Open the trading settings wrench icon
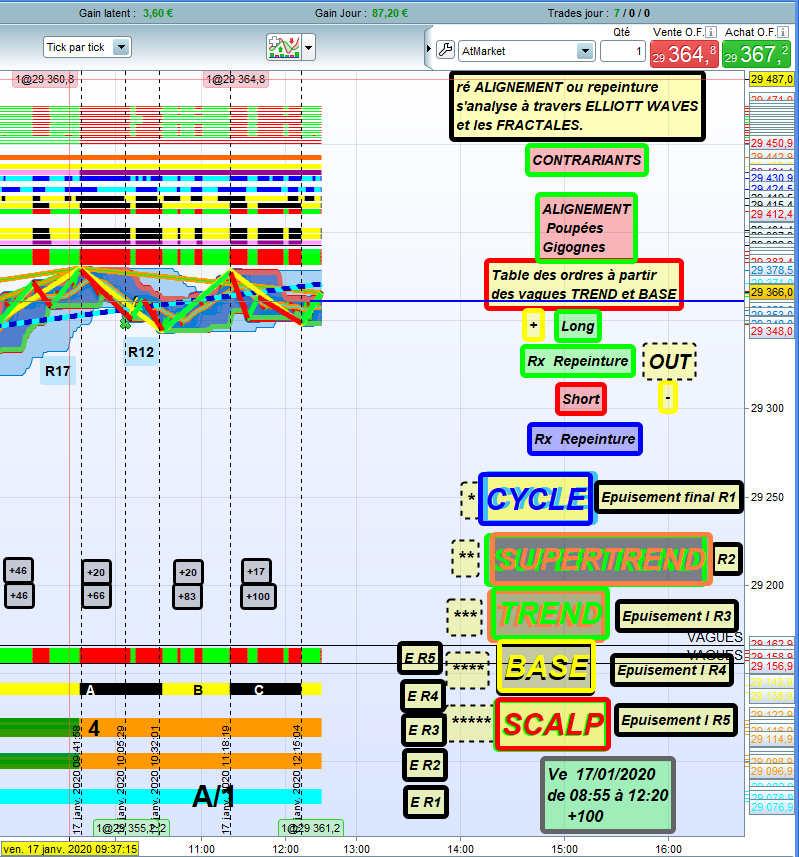The height and width of the screenshot is (857, 799). coord(445,50)
